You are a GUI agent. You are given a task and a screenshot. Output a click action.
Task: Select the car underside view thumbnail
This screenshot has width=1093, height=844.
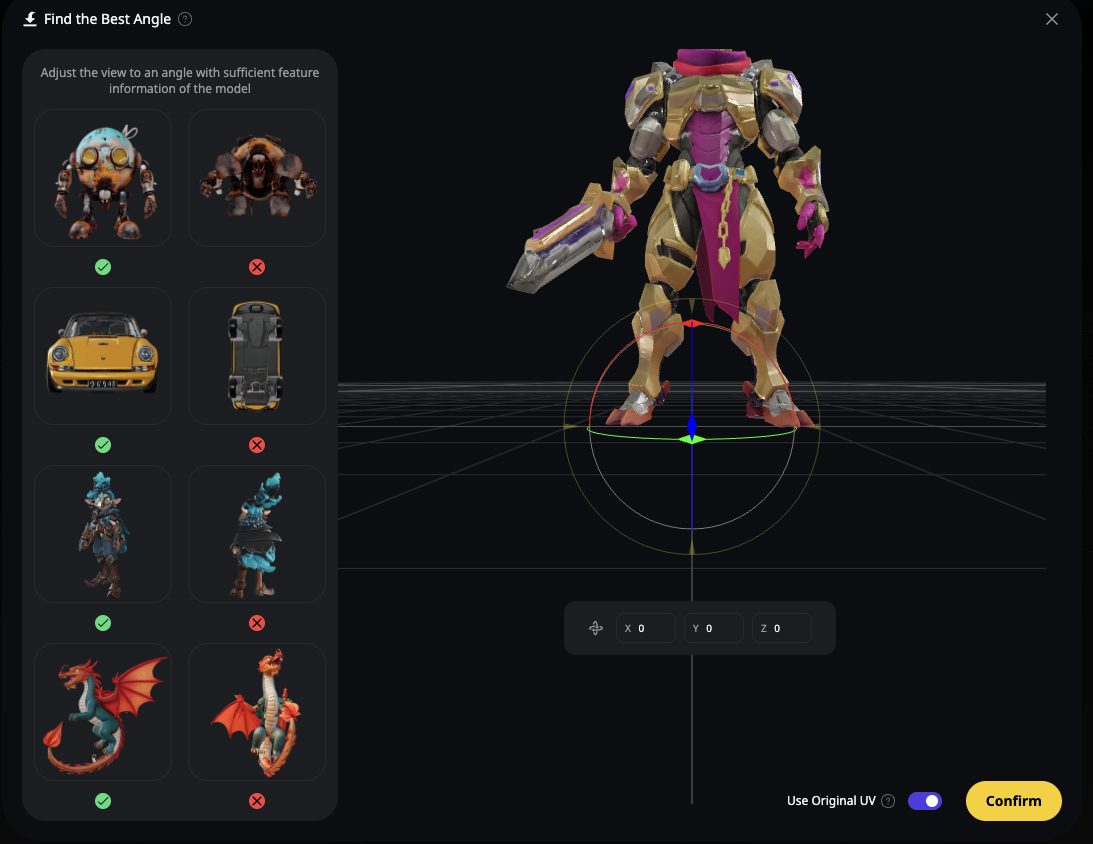[257, 355]
